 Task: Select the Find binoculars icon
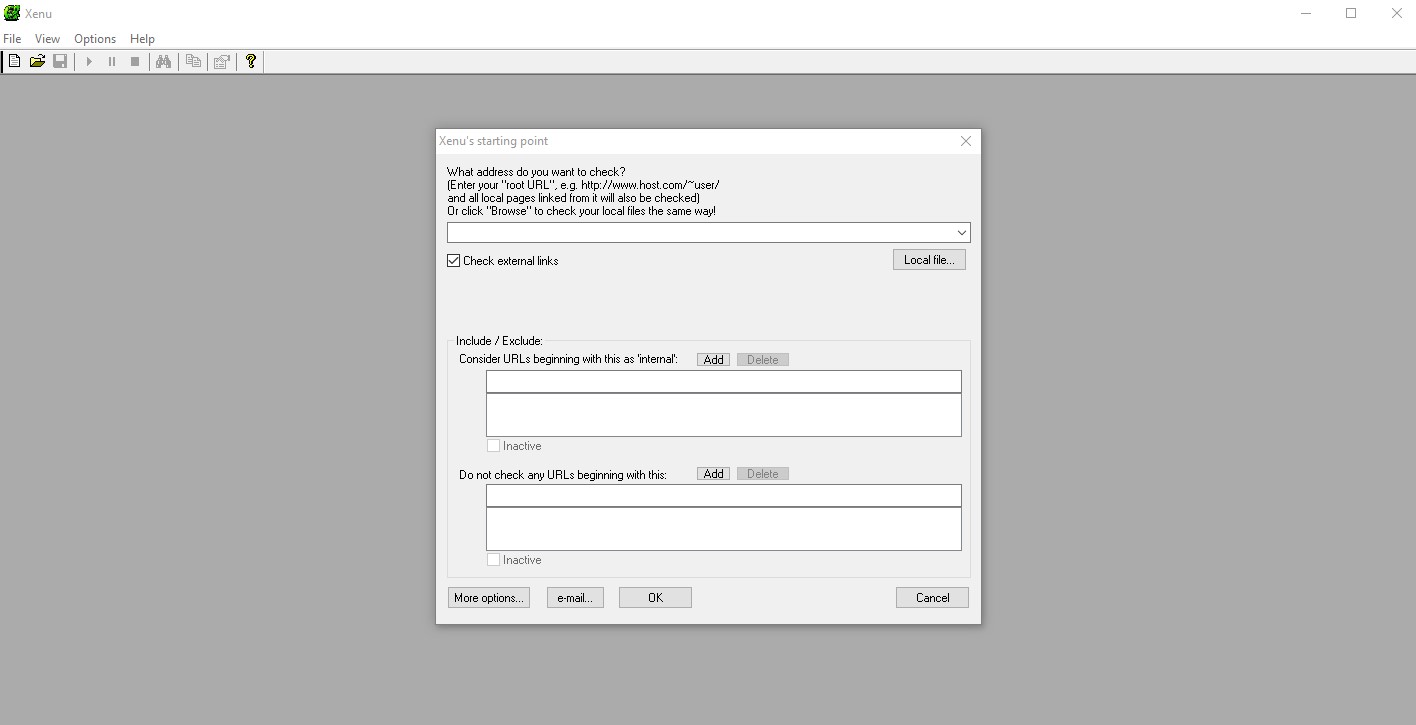[163, 60]
